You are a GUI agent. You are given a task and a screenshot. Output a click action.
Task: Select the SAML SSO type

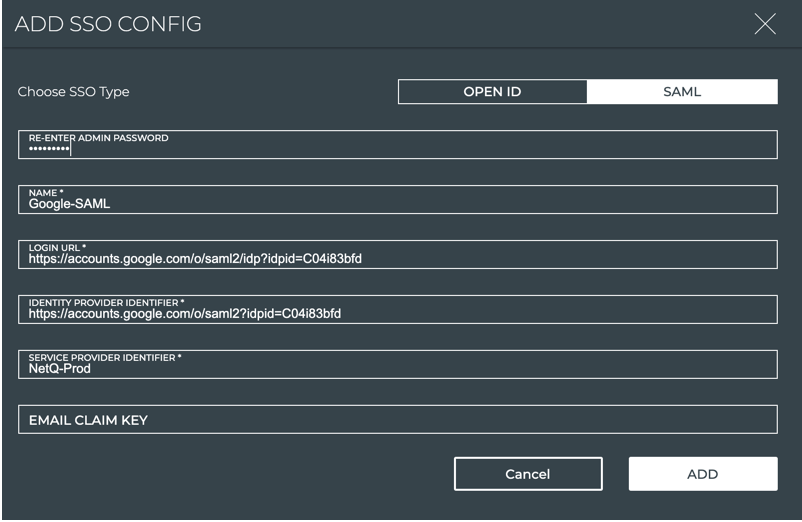point(682,92)
